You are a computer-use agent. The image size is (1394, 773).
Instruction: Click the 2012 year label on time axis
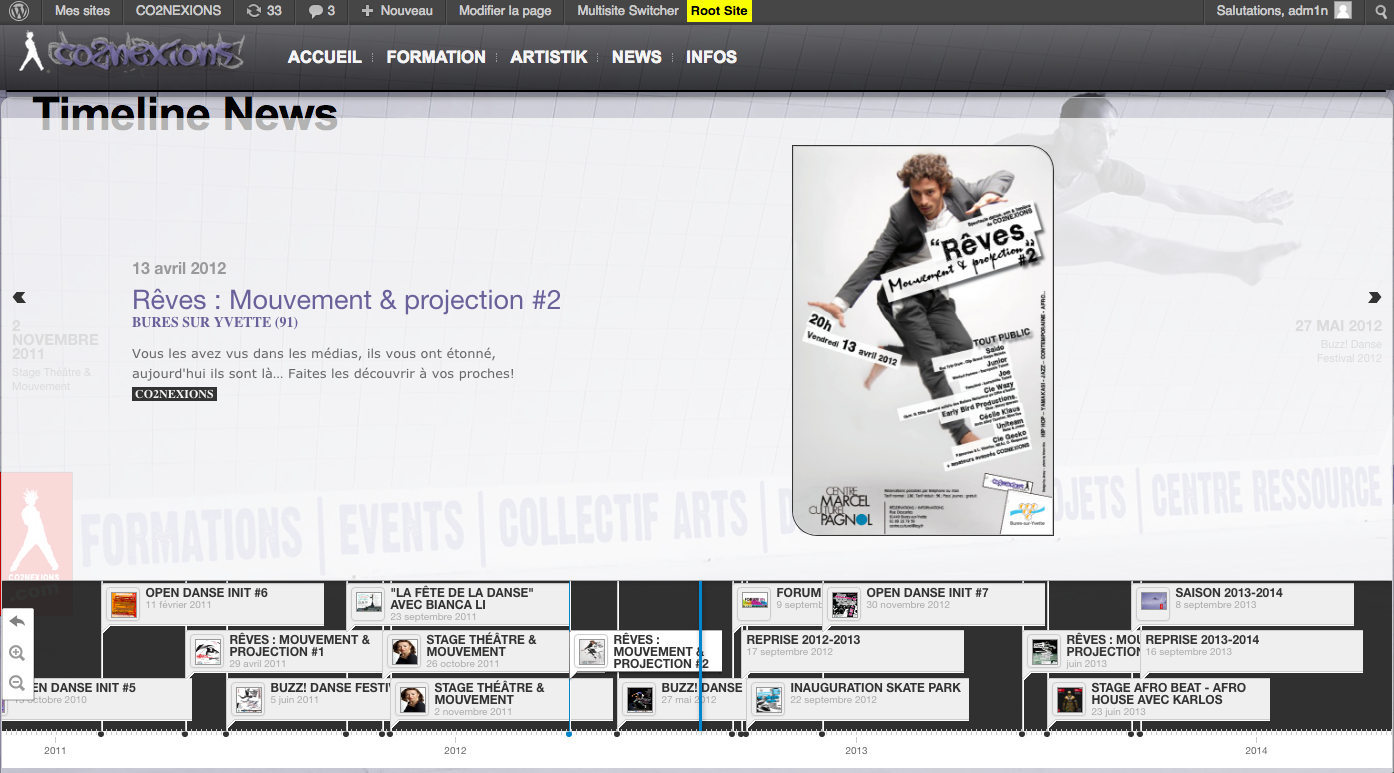[455, 750]
